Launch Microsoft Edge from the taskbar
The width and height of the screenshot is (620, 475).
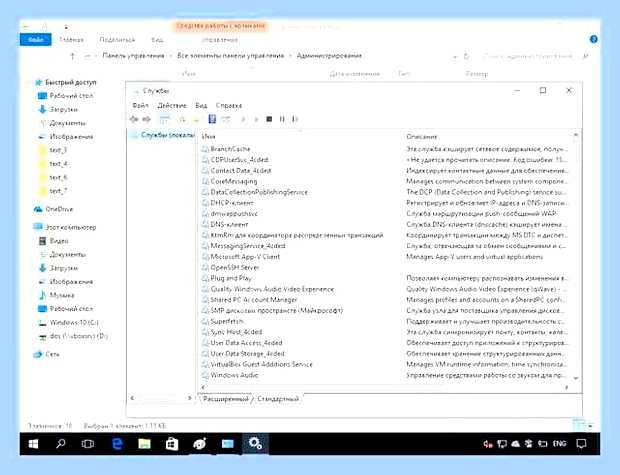coord(117,444)
